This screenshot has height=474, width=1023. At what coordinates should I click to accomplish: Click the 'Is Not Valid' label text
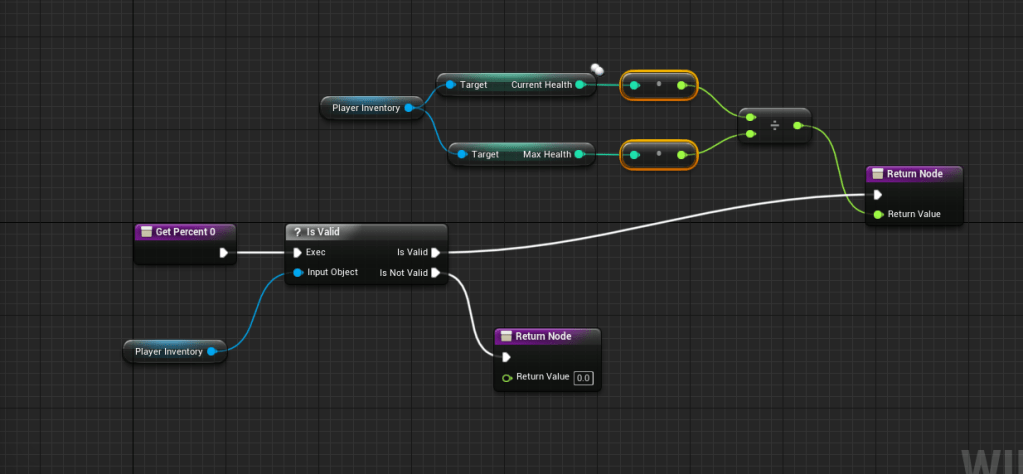(404, 273)
